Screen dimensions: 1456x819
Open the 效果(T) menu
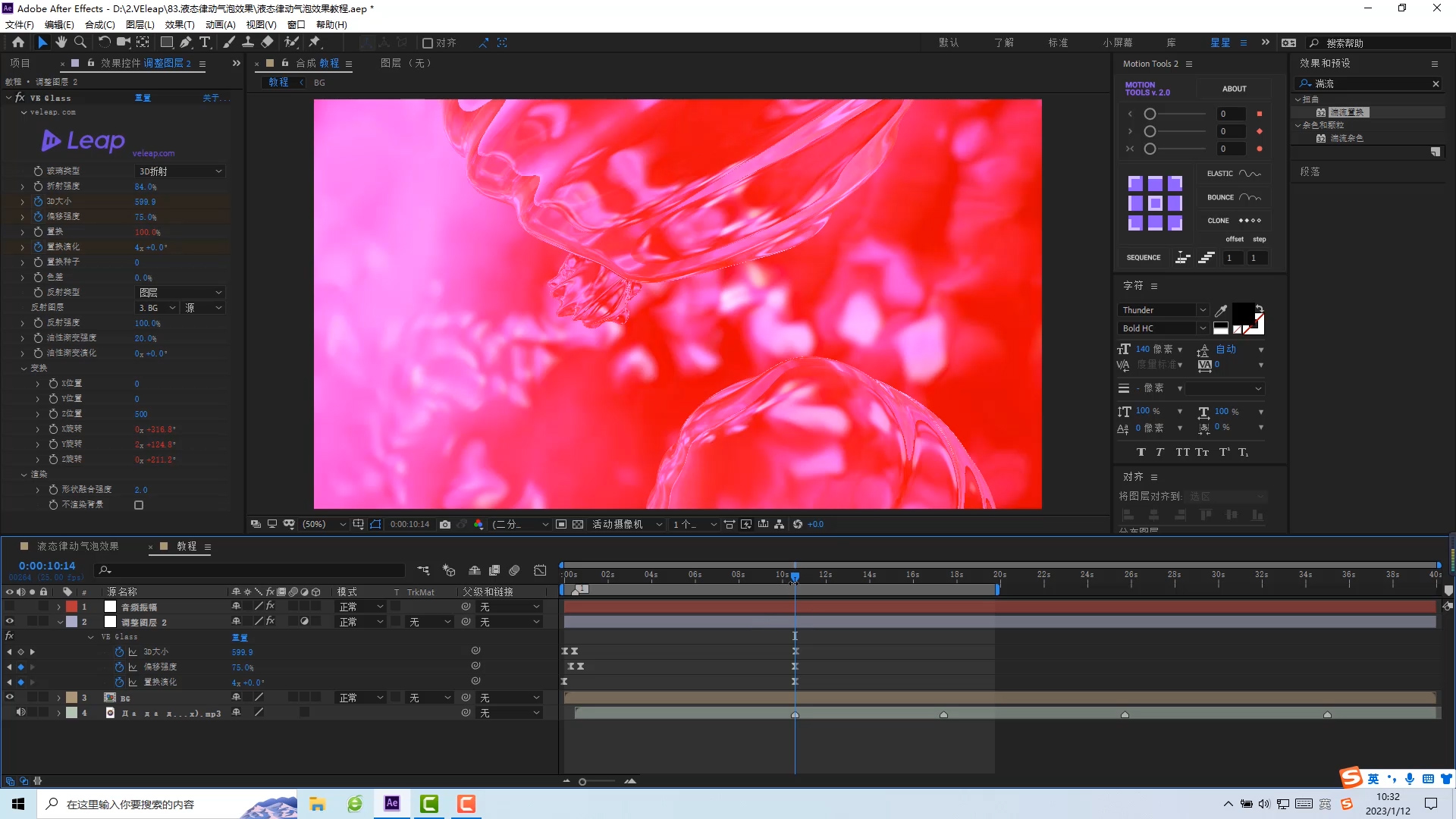180,24
